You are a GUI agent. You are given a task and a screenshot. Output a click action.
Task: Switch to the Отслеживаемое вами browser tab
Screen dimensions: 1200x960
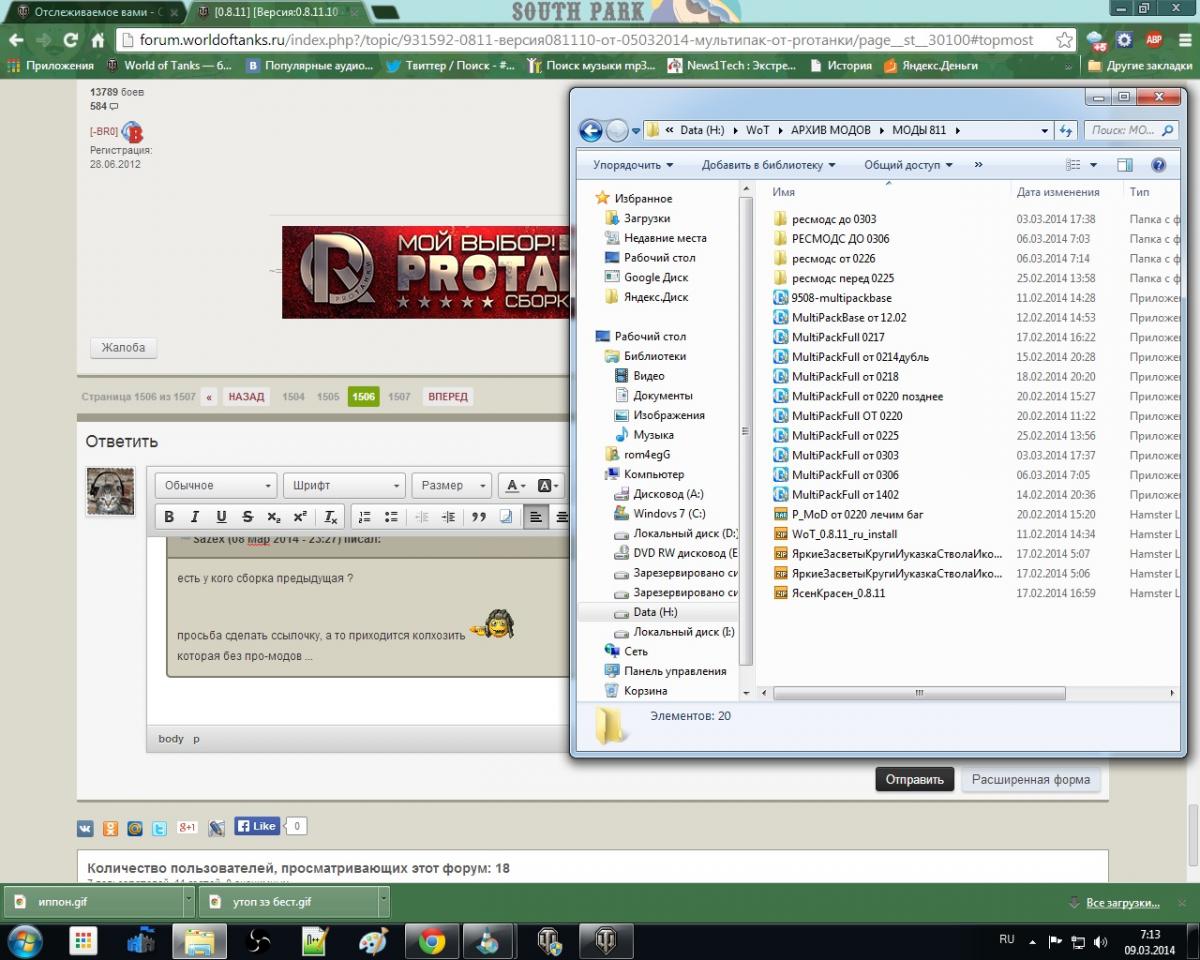tap(93, 12)
